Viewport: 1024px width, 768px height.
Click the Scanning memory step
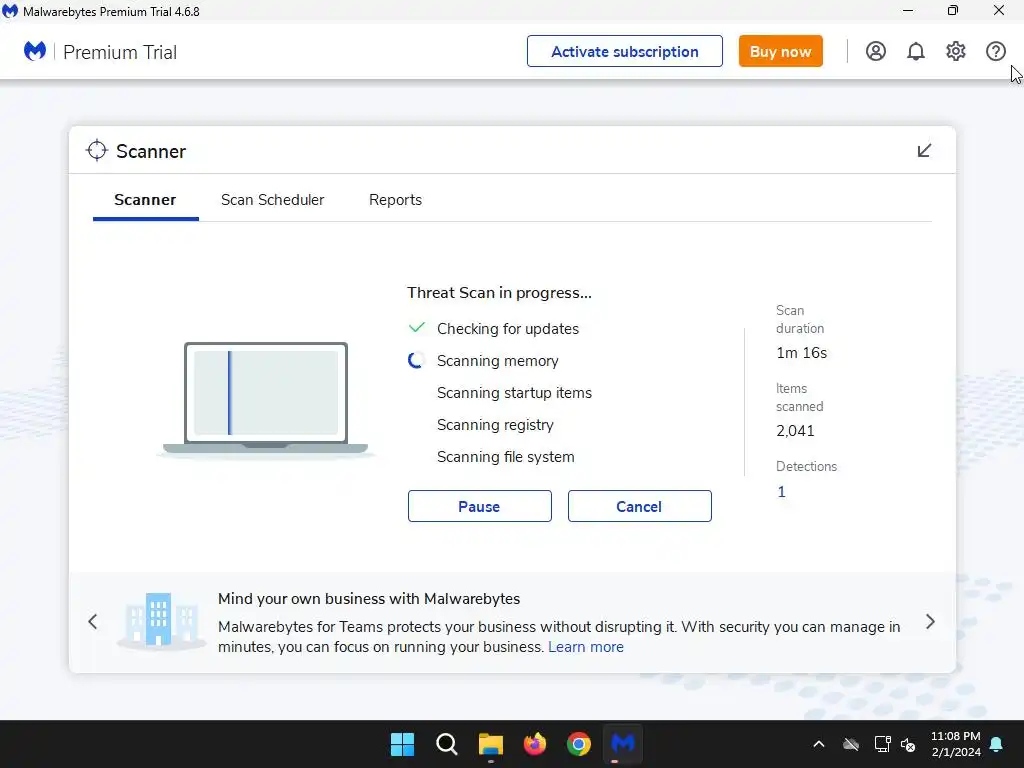pyautogui.click(x=498, y=360)
